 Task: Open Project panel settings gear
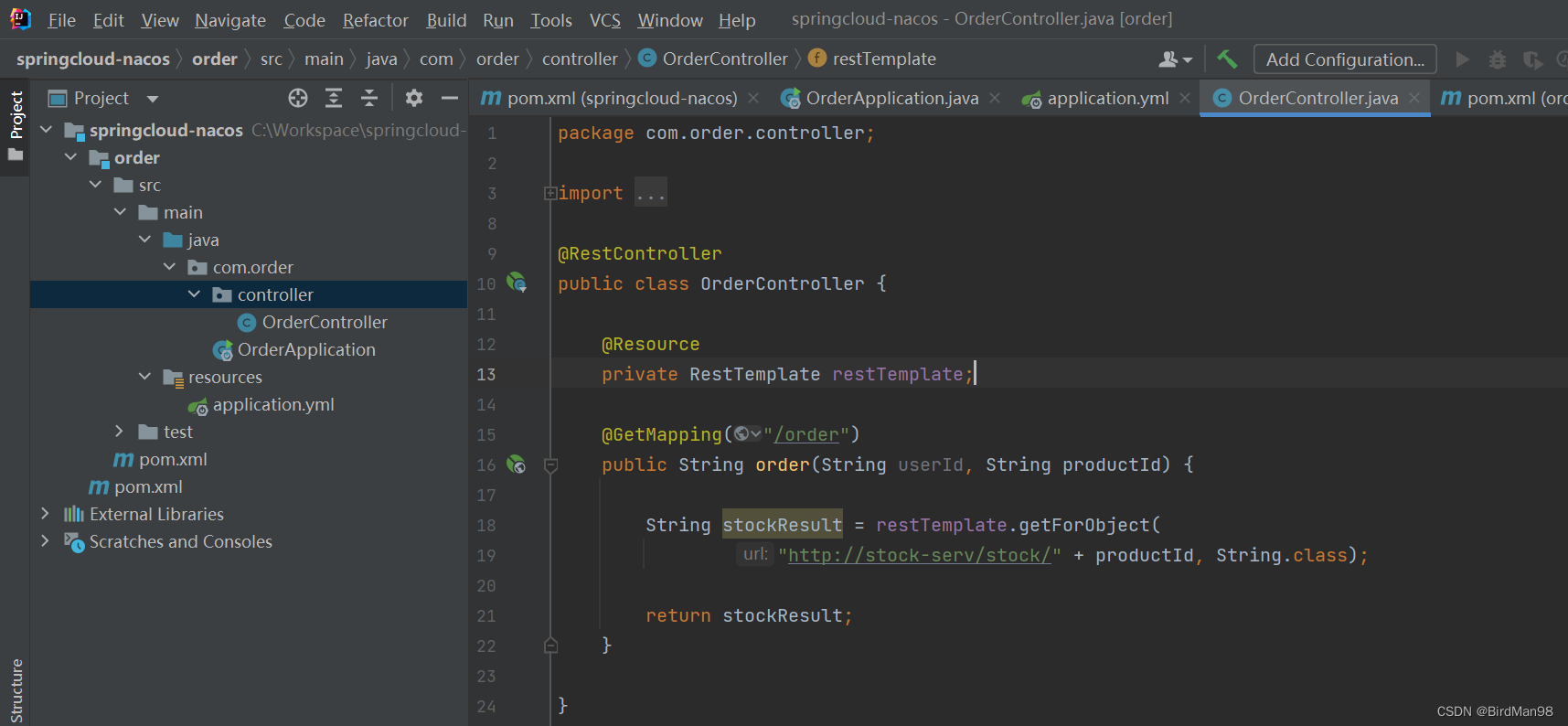[x=414, y=98]
